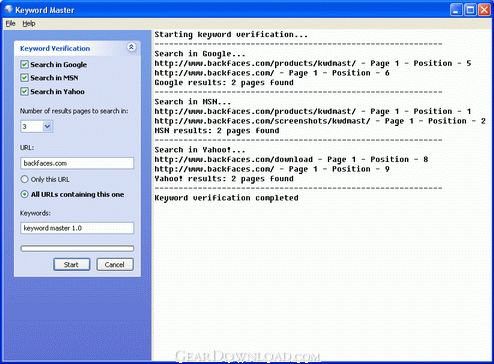Click the 'Search in MSN...' output line

click(x=193, y=102)
